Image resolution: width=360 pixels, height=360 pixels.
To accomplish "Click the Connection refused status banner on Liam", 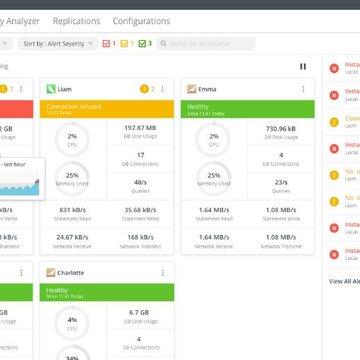I will click(107, 109).
